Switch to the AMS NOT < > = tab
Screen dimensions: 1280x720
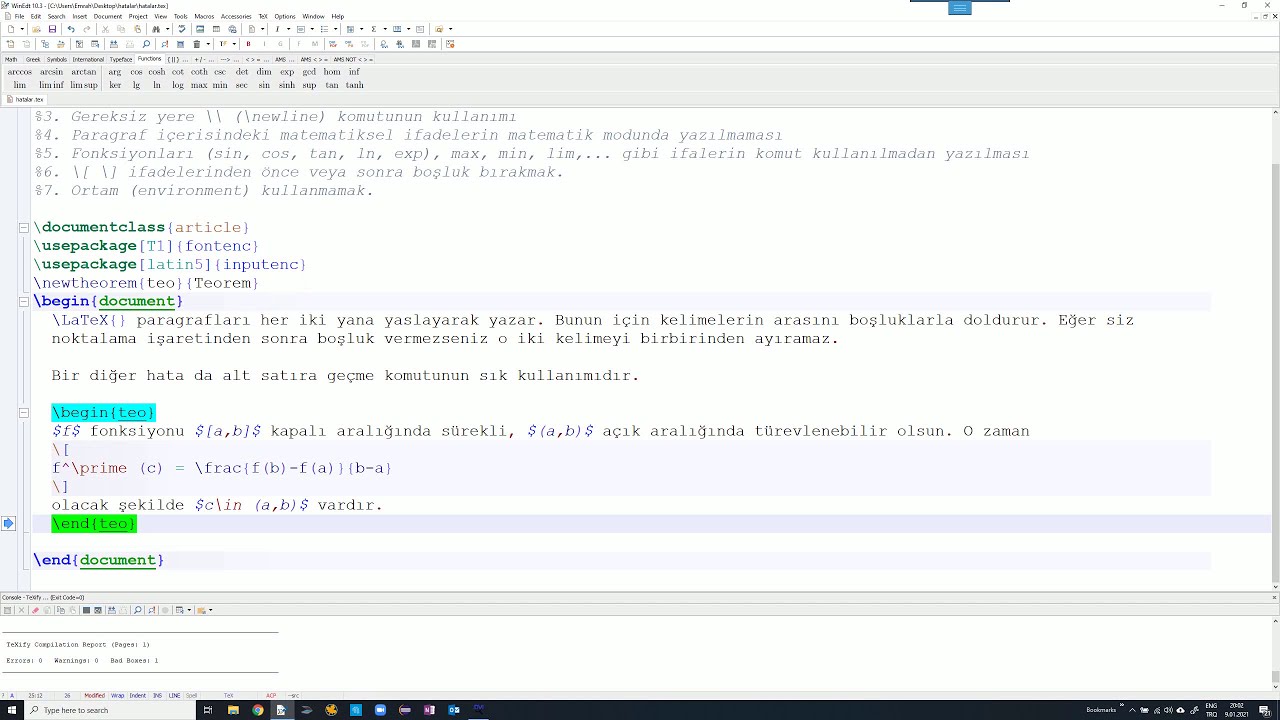point(352,59)
